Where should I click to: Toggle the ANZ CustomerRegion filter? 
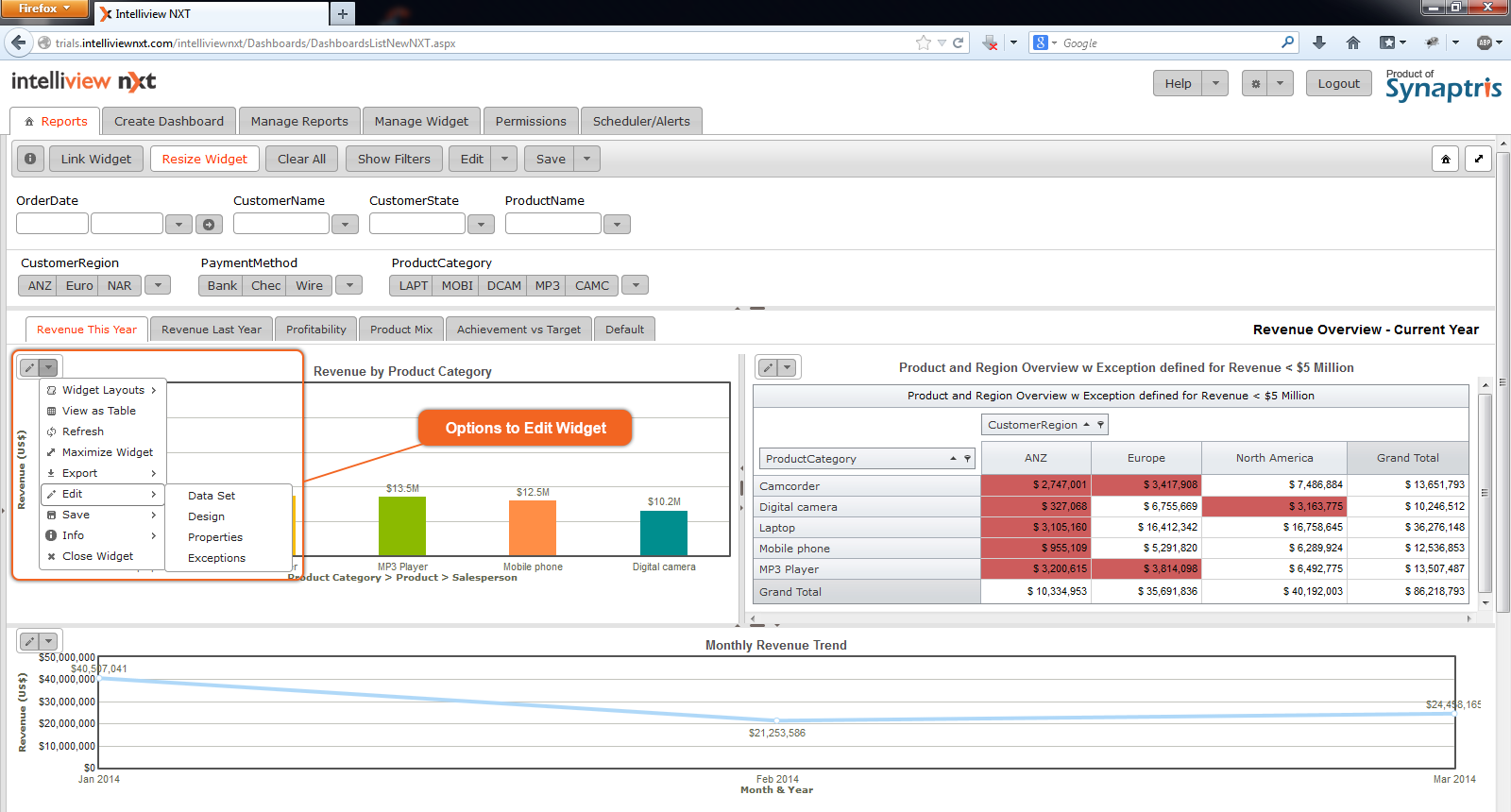coord(40,285)
